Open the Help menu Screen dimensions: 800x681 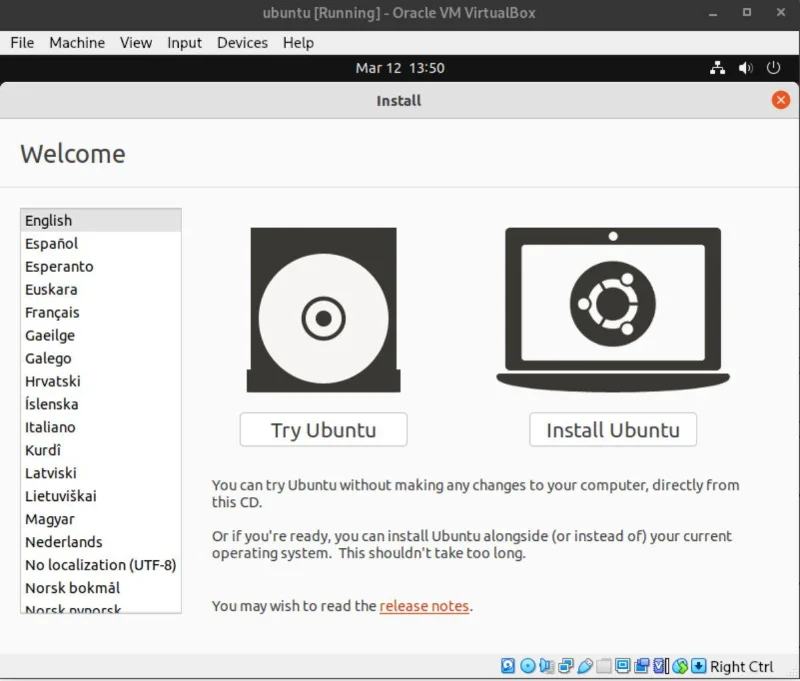point(298,43)
